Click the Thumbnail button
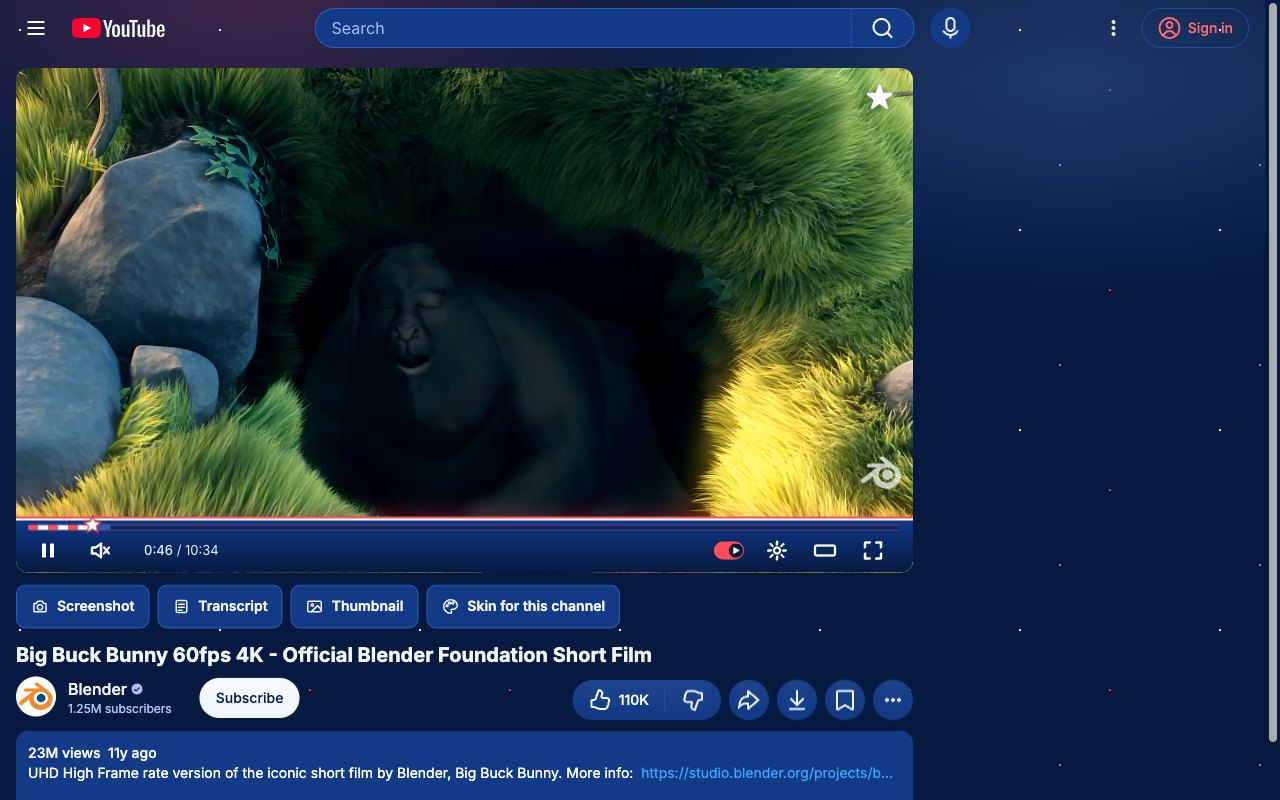 354,606
